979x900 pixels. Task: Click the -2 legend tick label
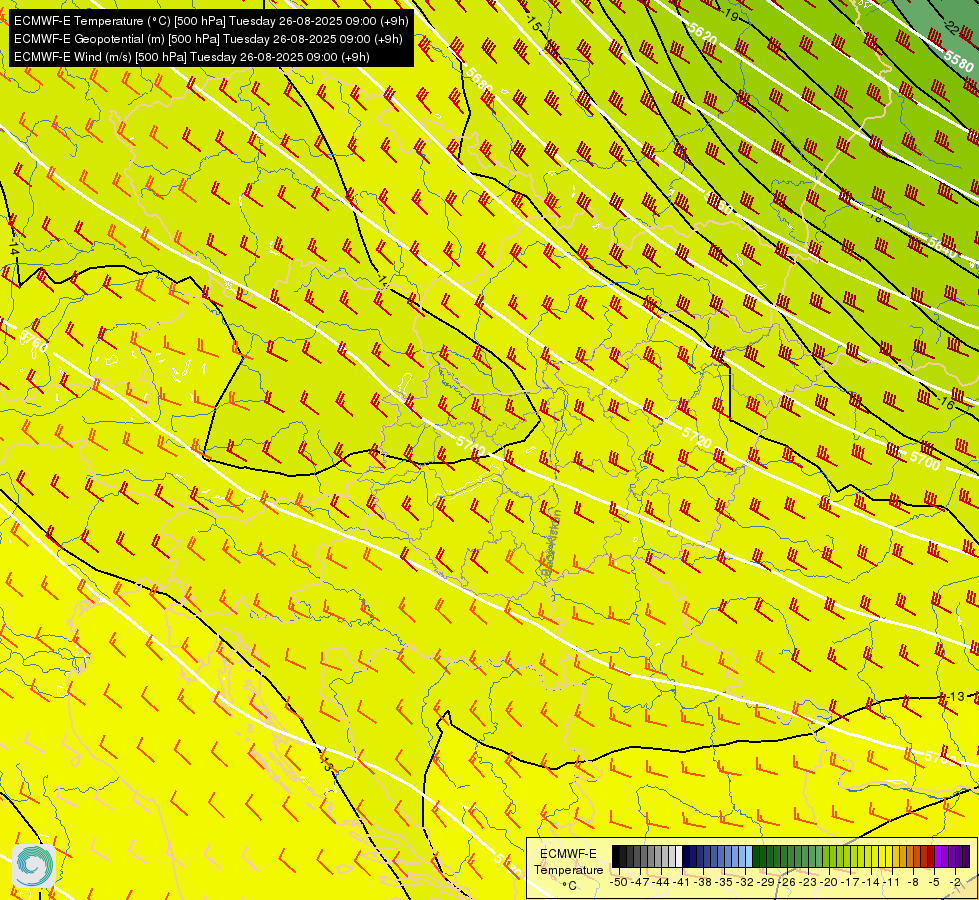(955, 882)
